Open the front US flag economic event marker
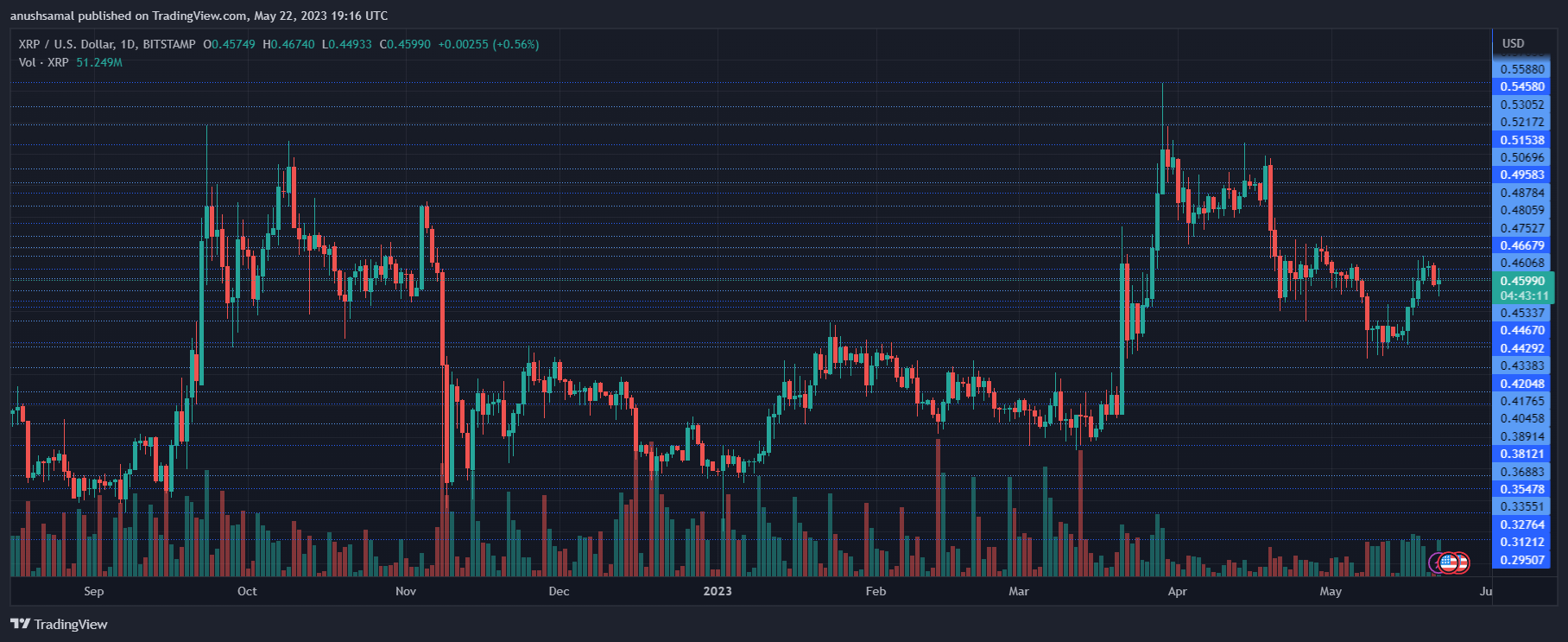1568x642 pixels. coord(1449,563)
